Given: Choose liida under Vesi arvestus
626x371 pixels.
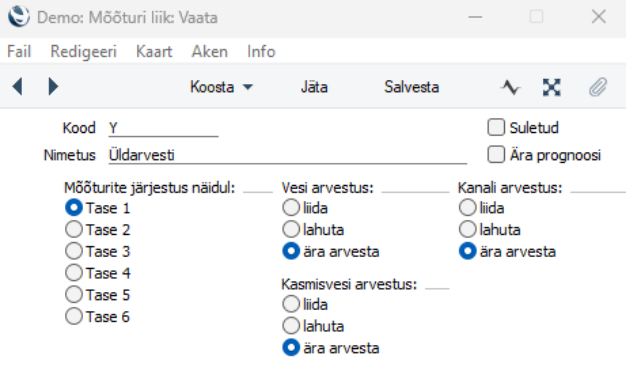Looking at the screenshot, I should pos(291,208).
